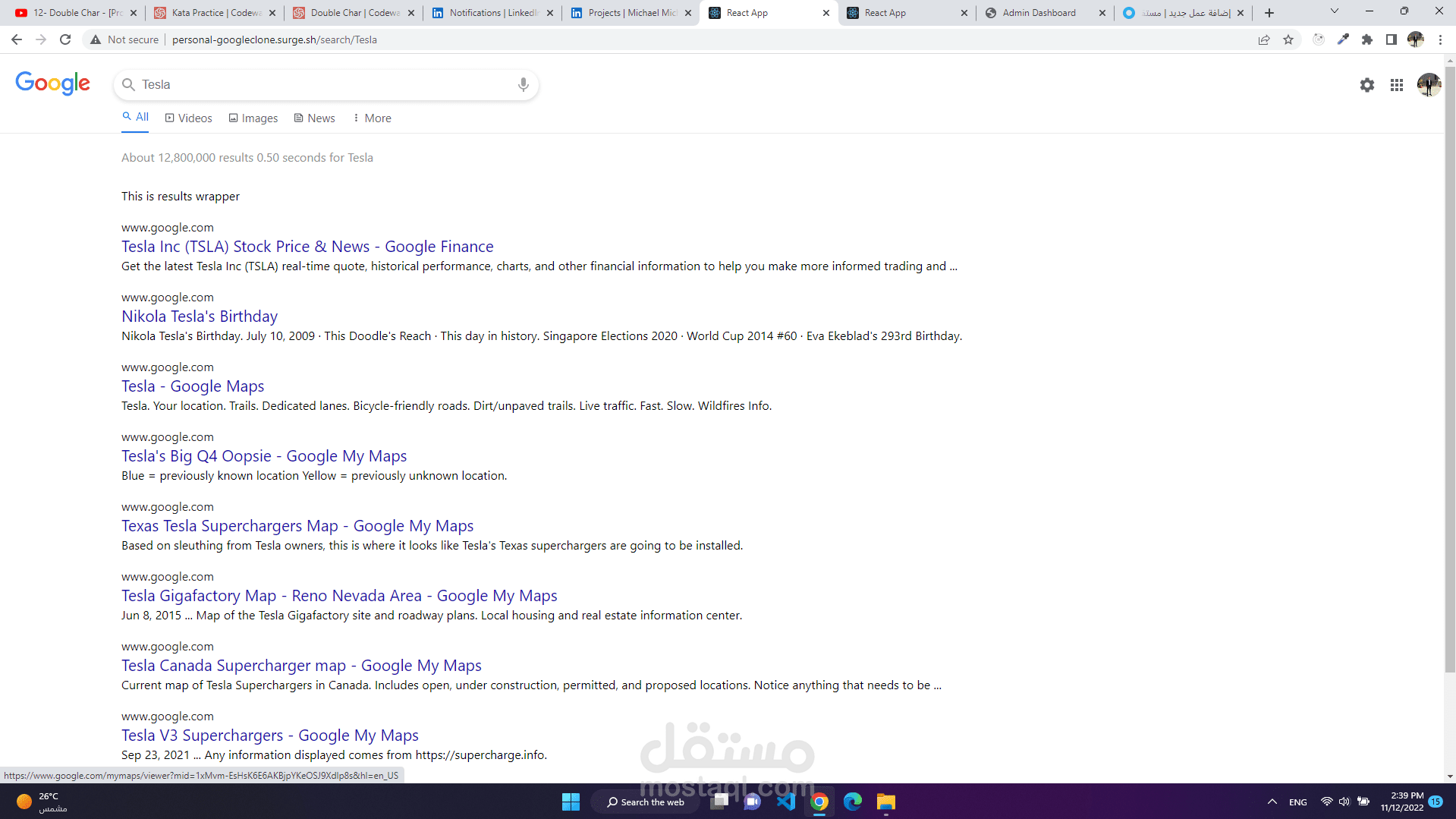
Task: Switch to Kata Practice Codewars tab
Action: (x=215, y=13)
